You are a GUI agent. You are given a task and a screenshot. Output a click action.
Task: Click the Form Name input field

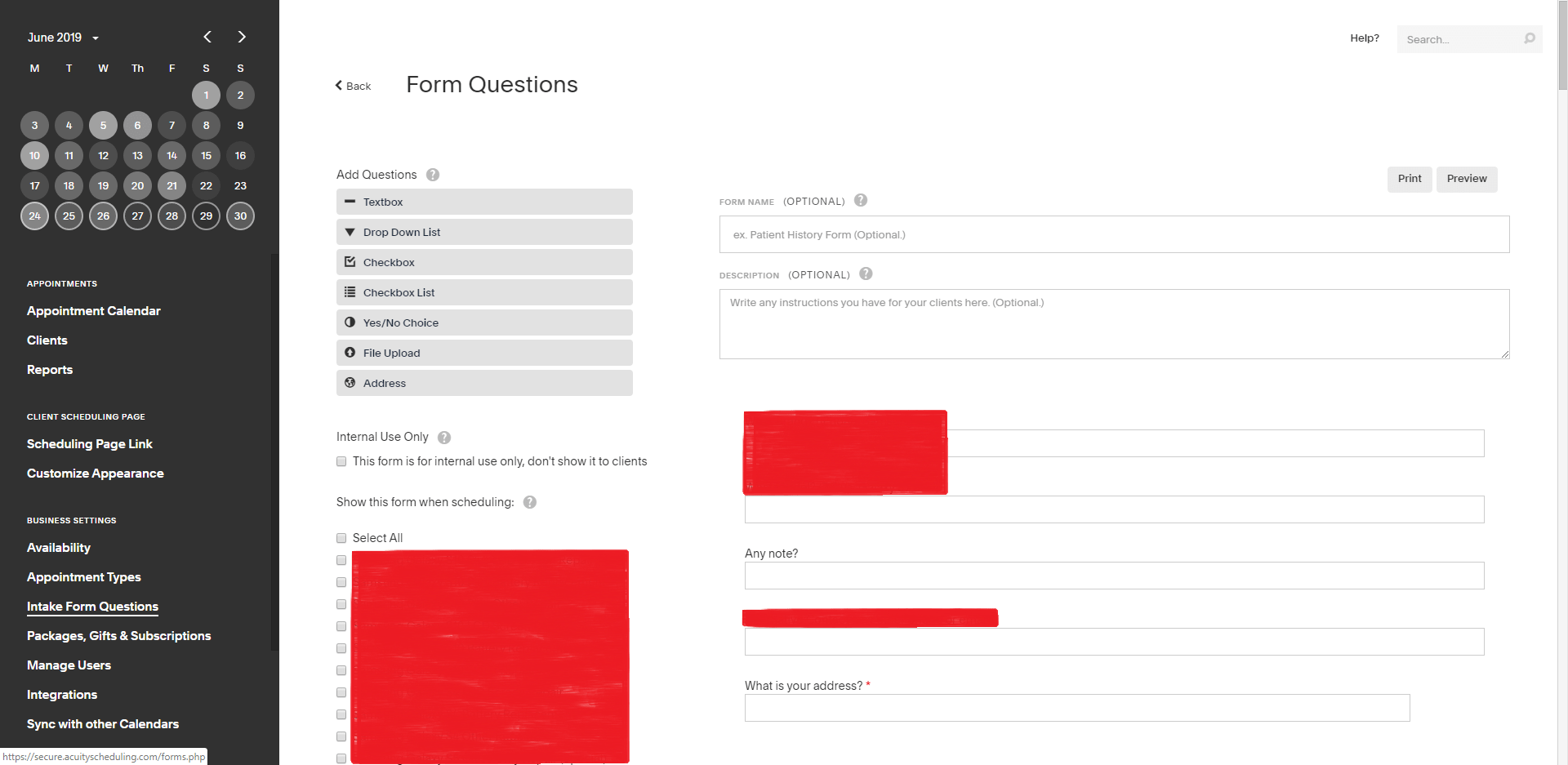(1114, 234)
